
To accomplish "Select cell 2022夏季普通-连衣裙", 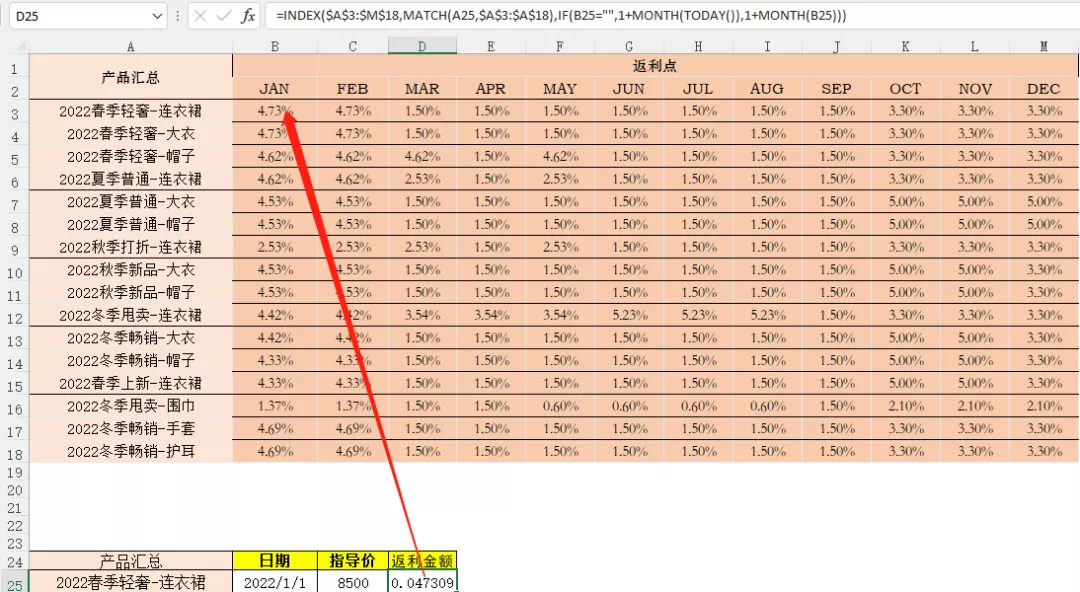I will point(130,179).
